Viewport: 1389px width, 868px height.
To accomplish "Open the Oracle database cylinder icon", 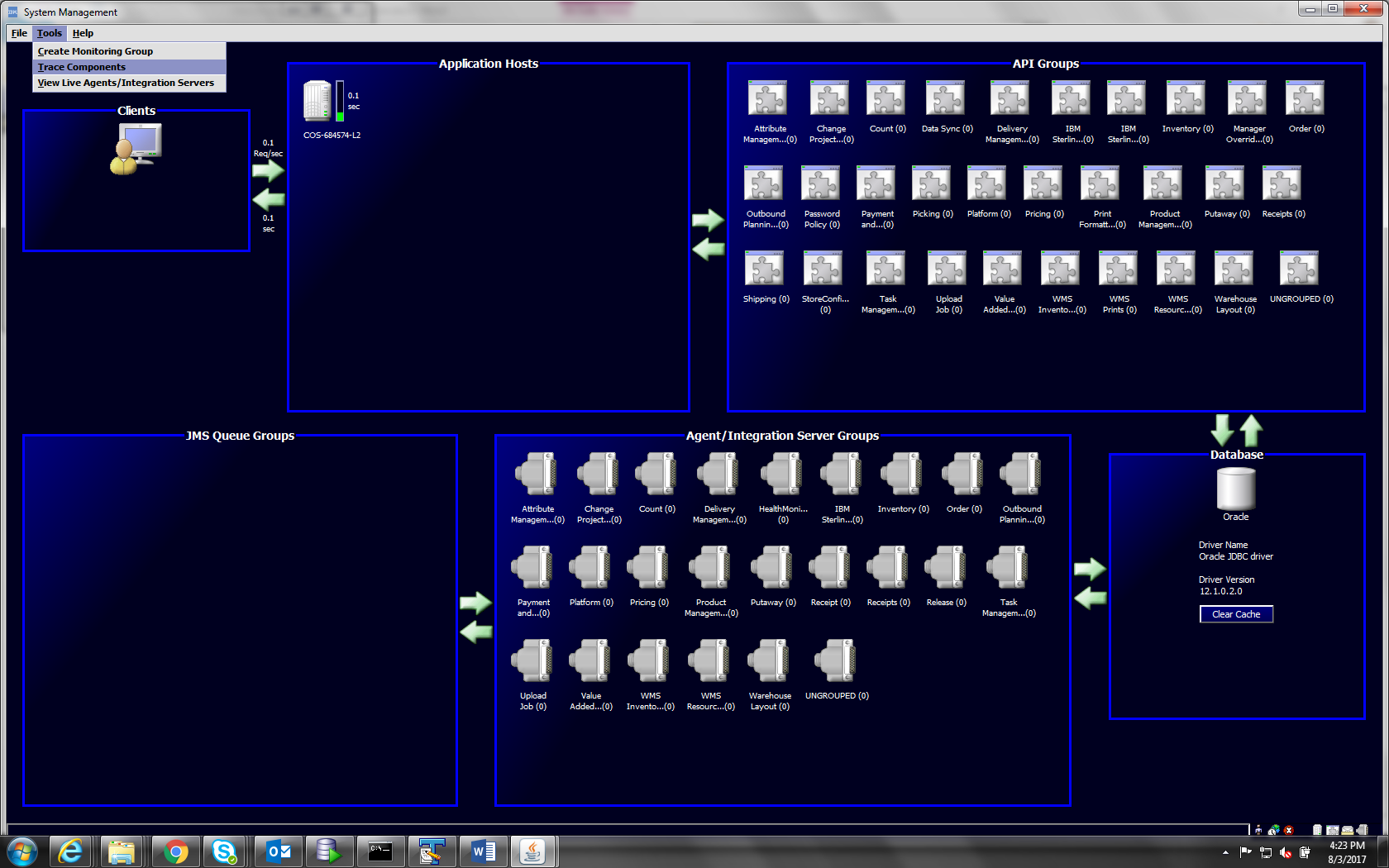I will [1235, 489].
